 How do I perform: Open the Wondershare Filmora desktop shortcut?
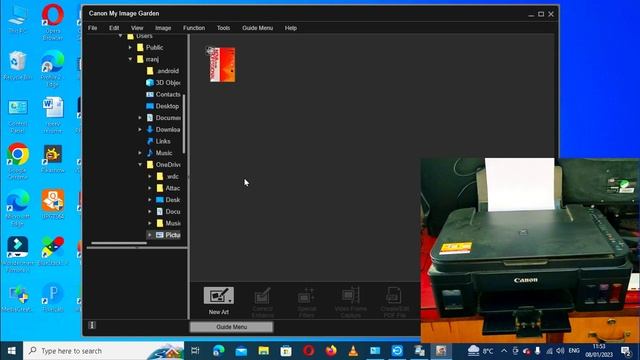[18, 254]
